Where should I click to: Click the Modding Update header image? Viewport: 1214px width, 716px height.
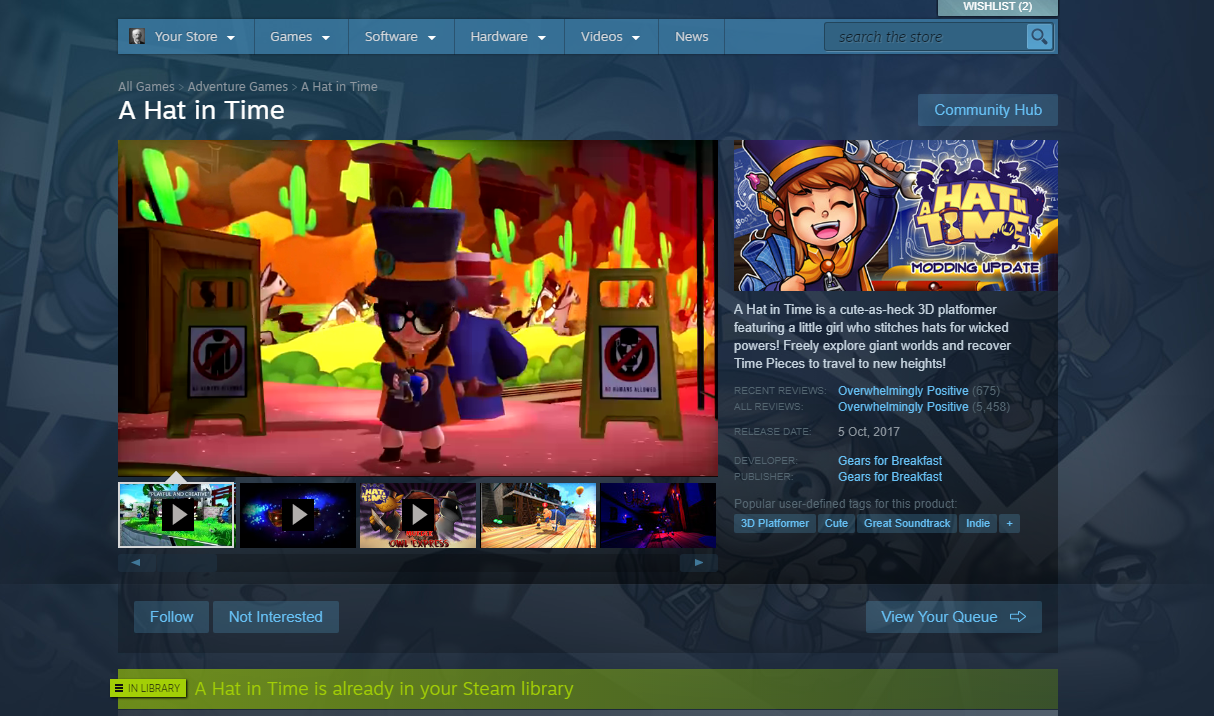(x=895, y=215)
